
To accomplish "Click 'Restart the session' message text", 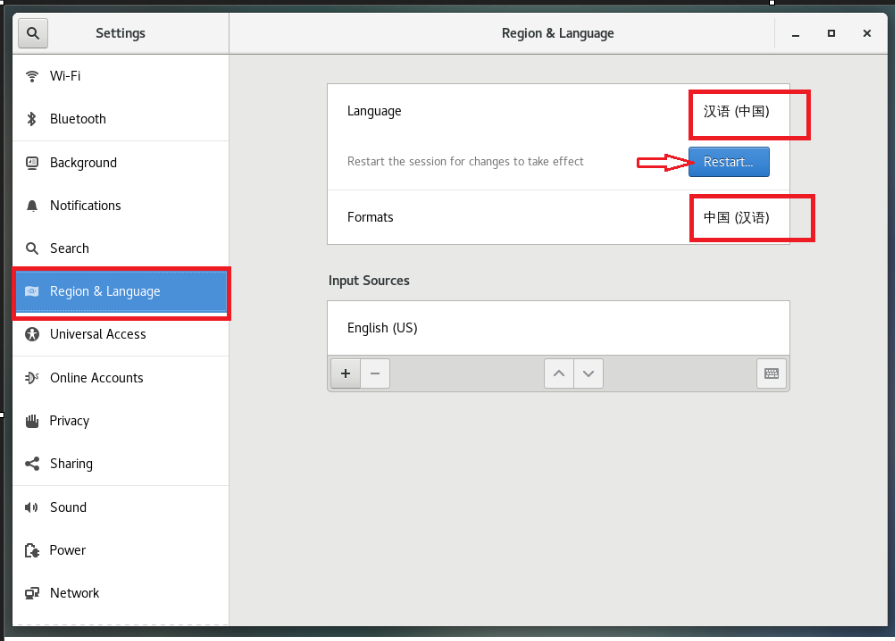I will click(x=465, y=162).
